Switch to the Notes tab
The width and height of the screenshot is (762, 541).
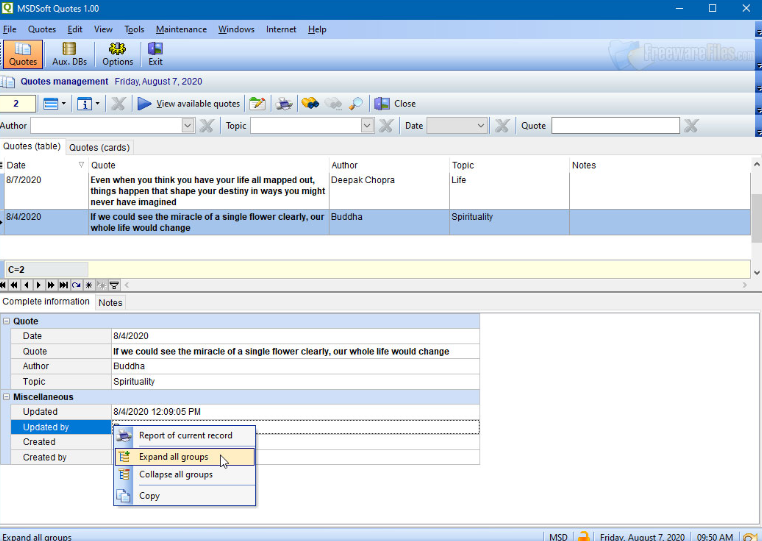coord(110,303)
